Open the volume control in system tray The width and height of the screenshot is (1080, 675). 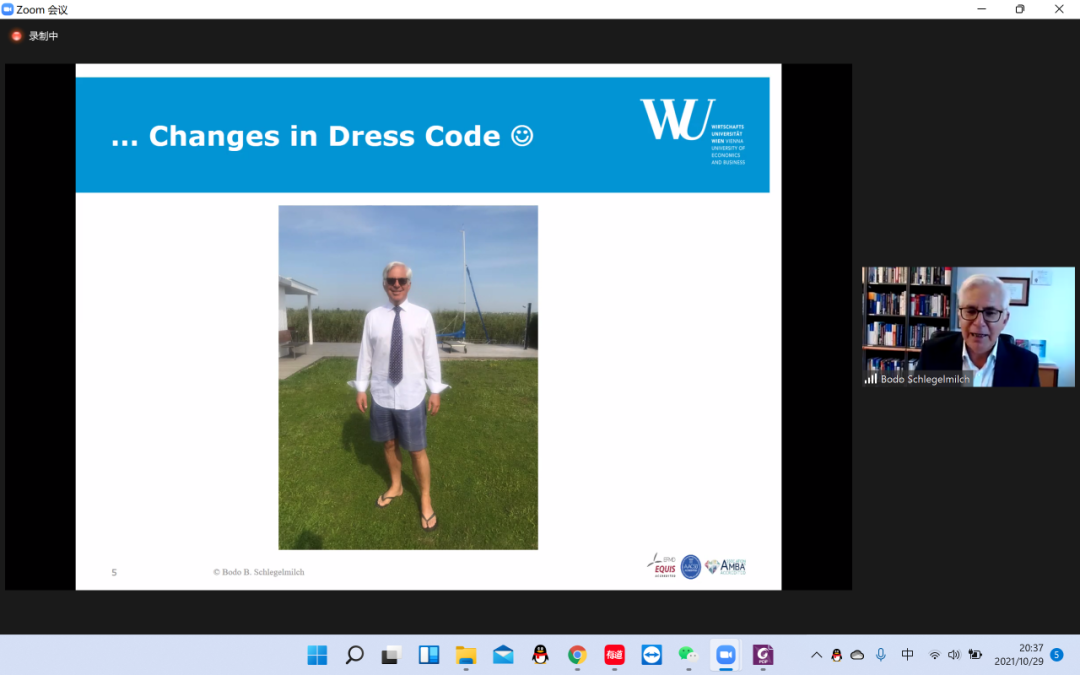tap(954, 655)
